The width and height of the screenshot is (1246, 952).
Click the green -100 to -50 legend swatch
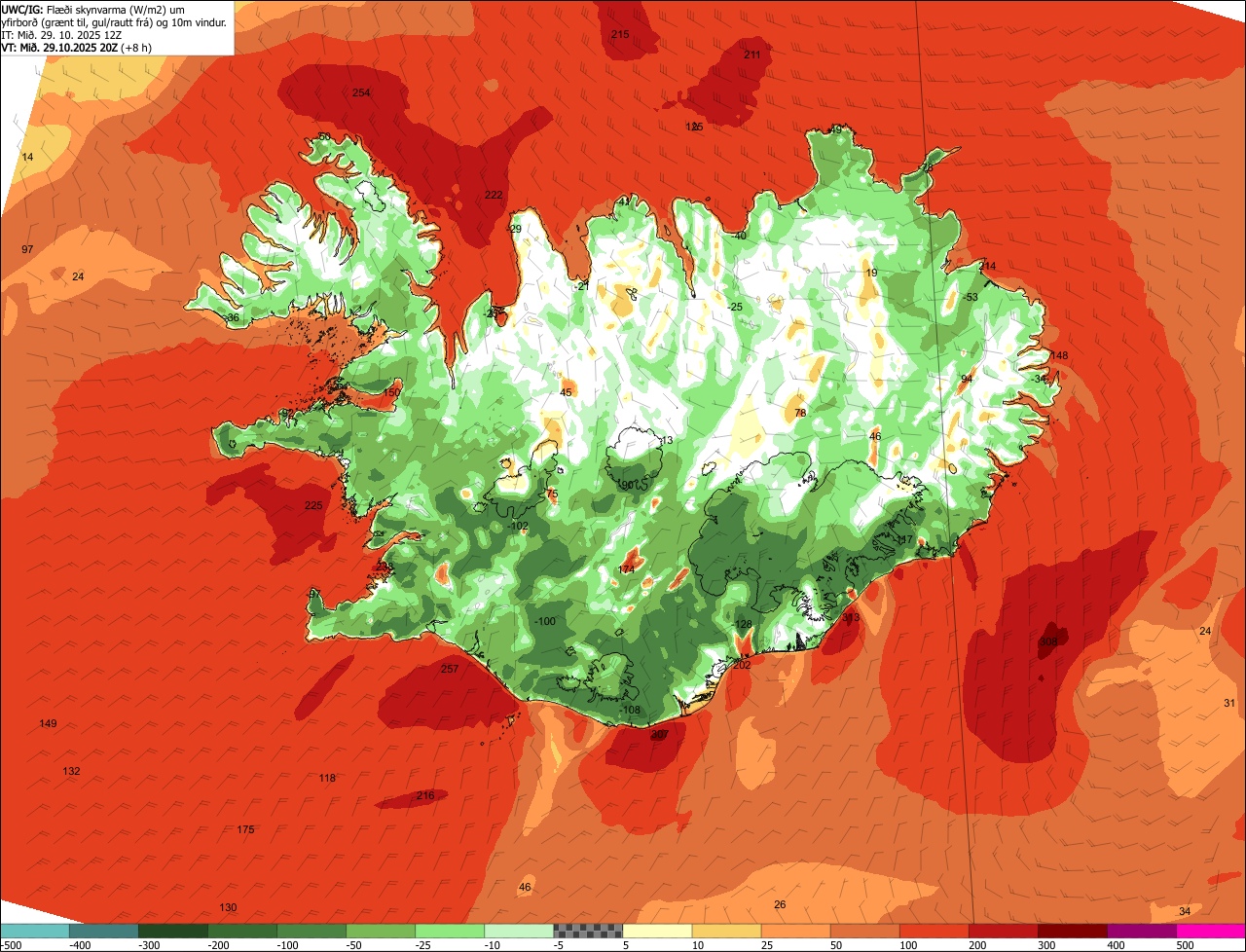coord(311,931)
